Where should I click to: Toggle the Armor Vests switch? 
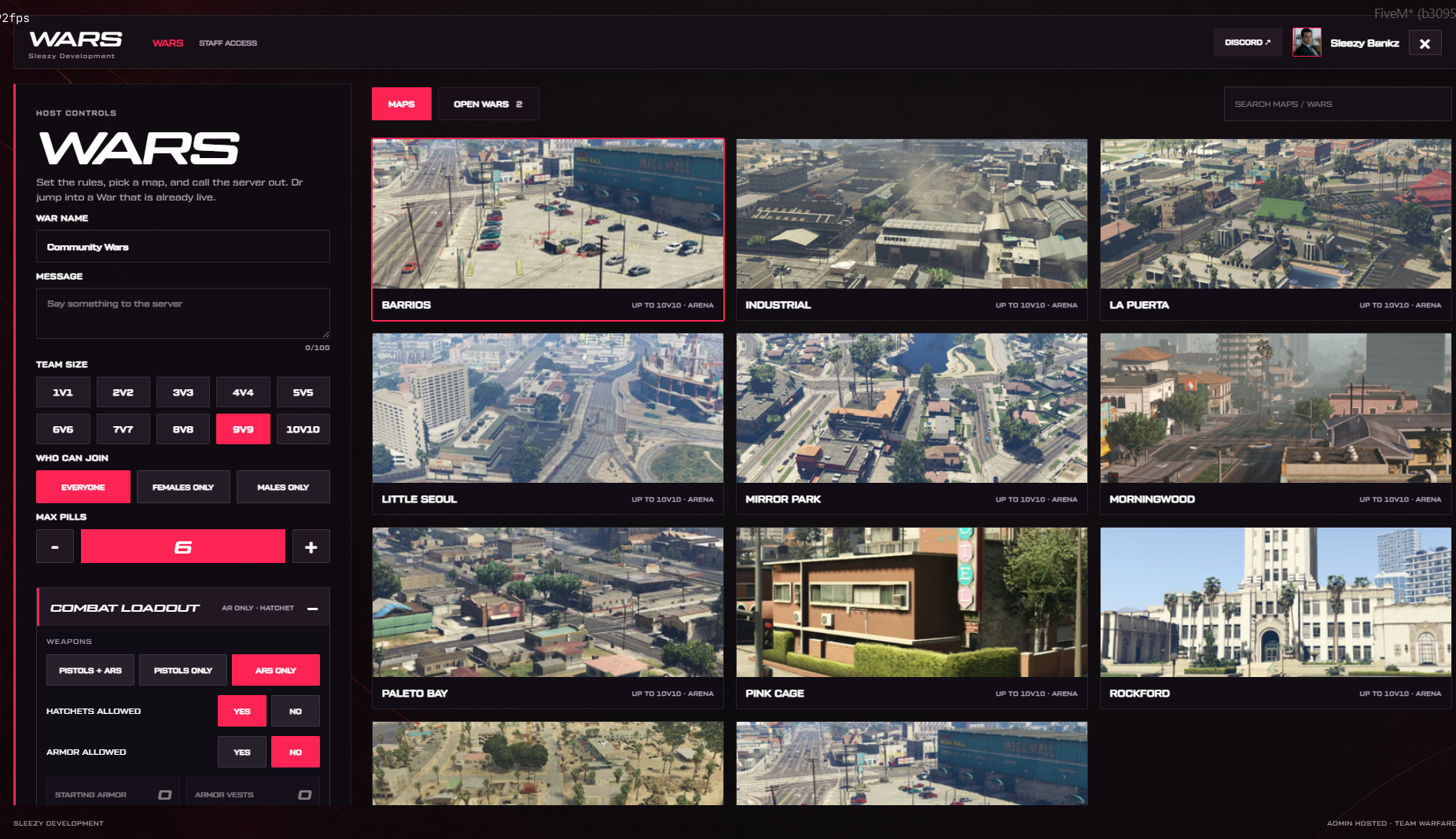[304, 795]
